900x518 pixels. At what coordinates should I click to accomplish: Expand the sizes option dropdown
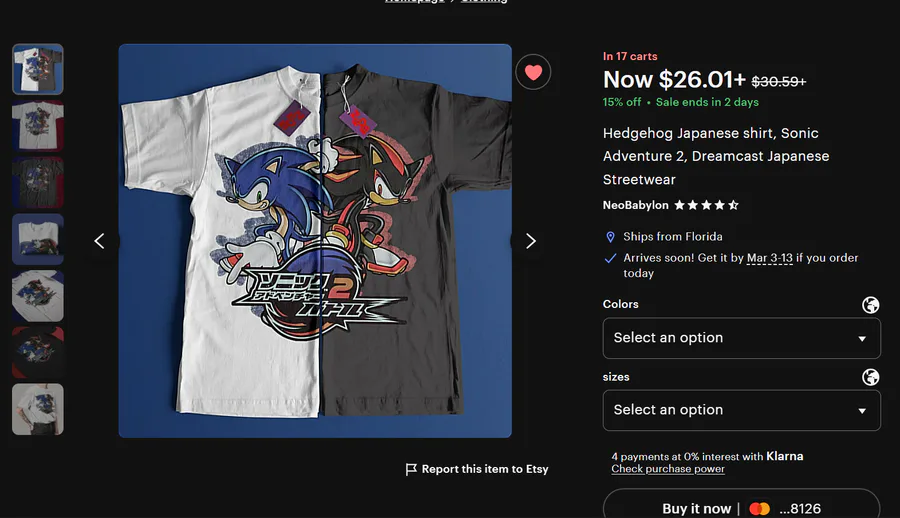(x=741, y=410)
